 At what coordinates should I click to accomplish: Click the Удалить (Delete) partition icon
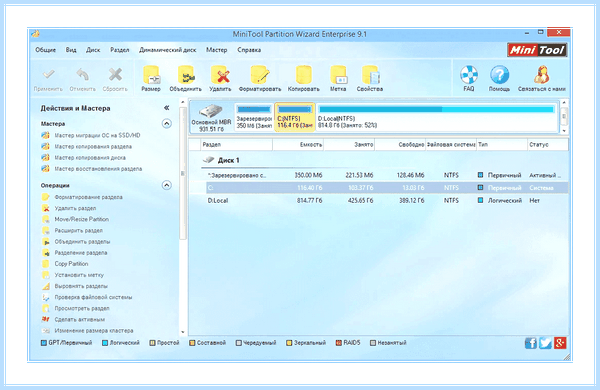click(220, 75)
